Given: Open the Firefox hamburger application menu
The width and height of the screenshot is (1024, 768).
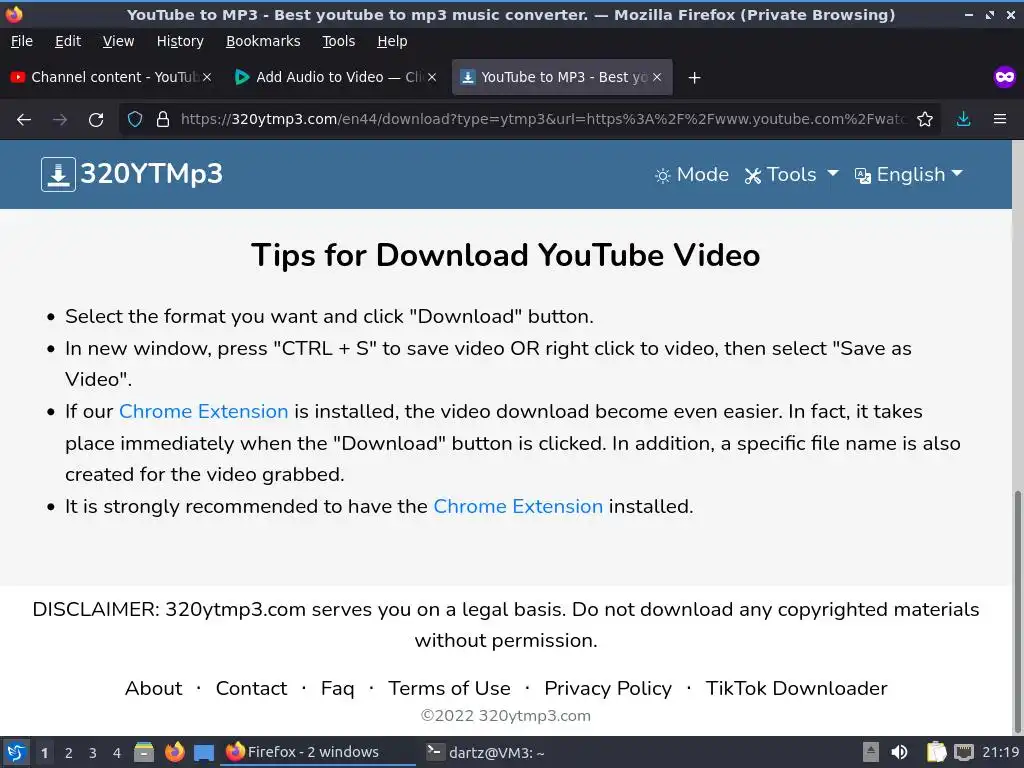Looking at the screenshot, I should pos(1000,120).
